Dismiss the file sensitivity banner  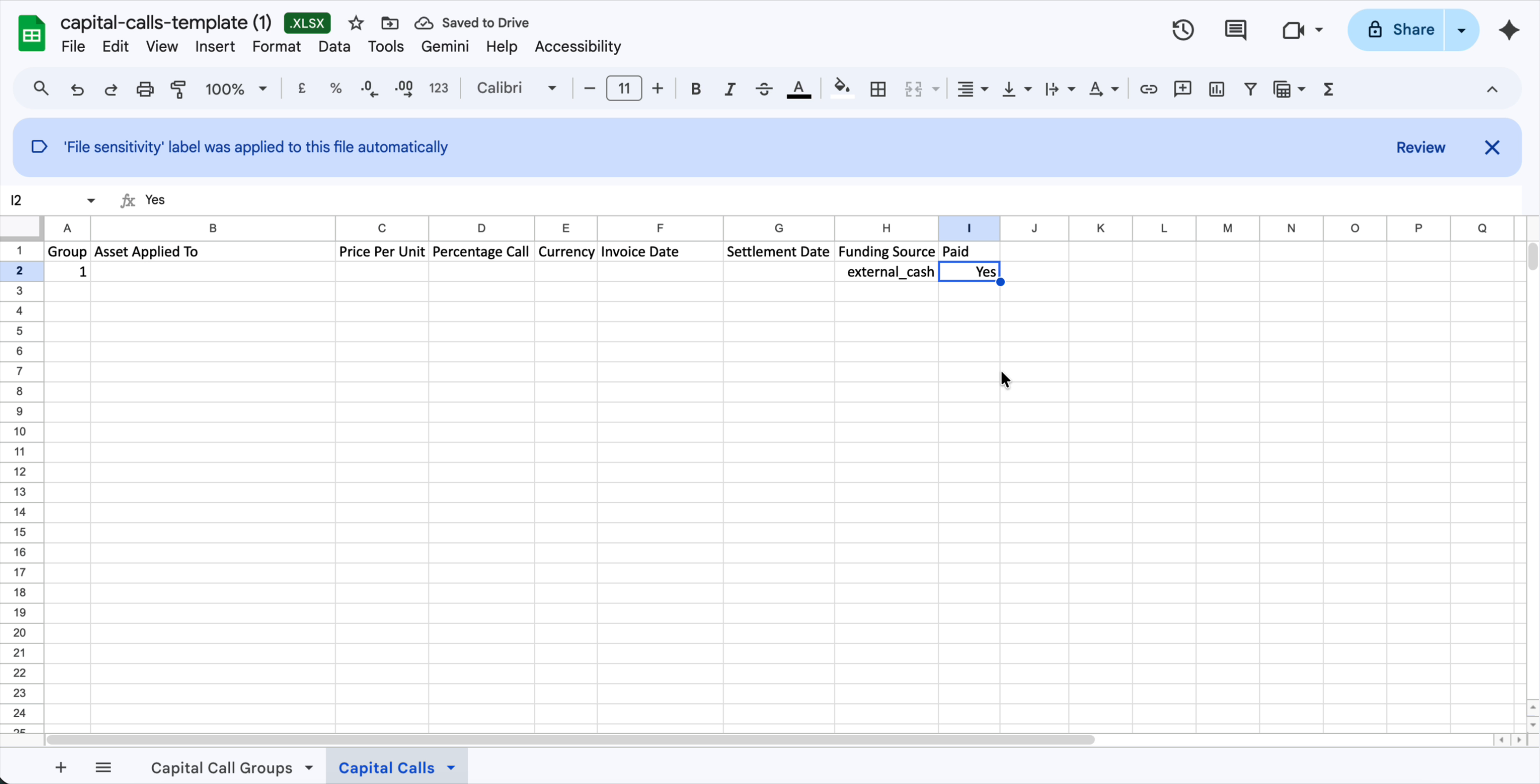point(1492,148)
